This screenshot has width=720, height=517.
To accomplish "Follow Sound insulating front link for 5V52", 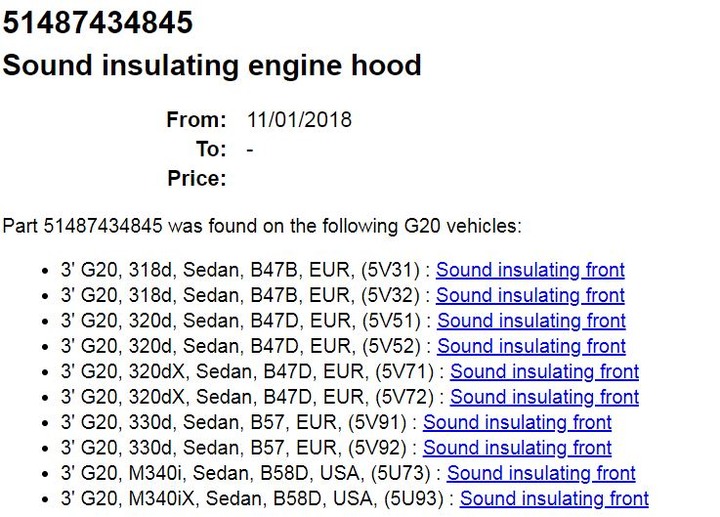I will 531,346.
